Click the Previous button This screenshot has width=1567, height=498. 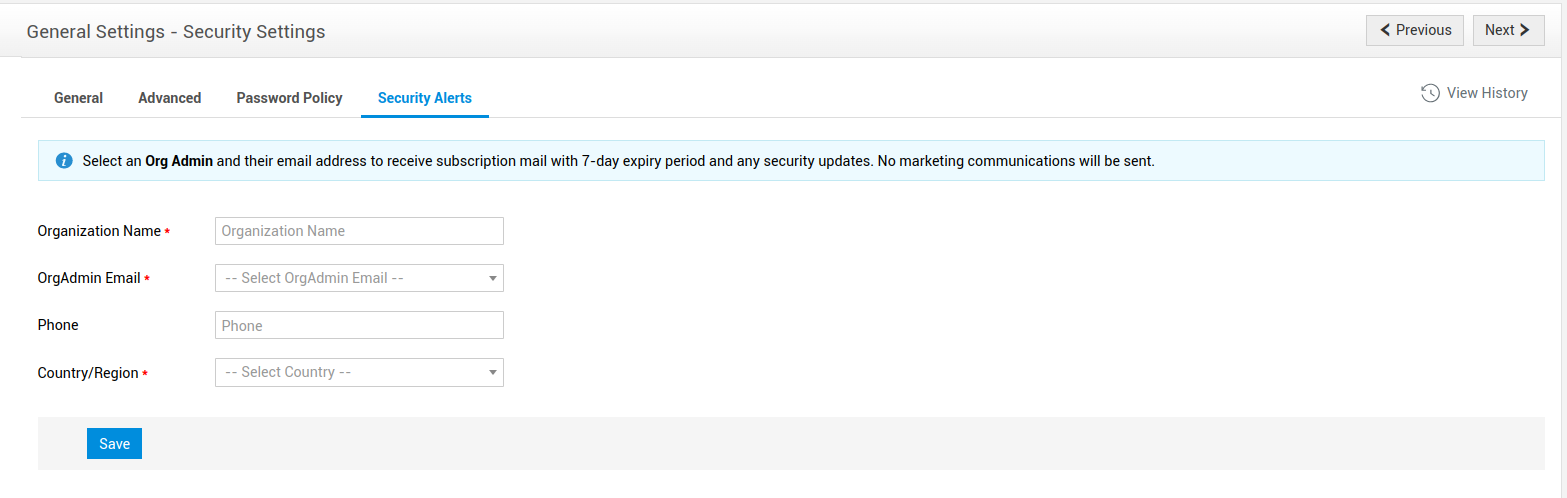coord(1415,30)
